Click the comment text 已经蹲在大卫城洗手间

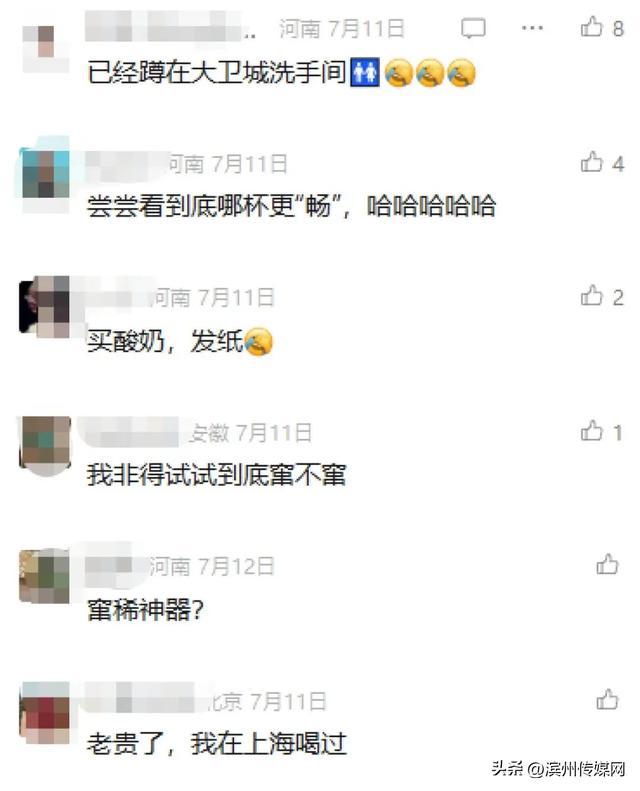pos(217,73)
